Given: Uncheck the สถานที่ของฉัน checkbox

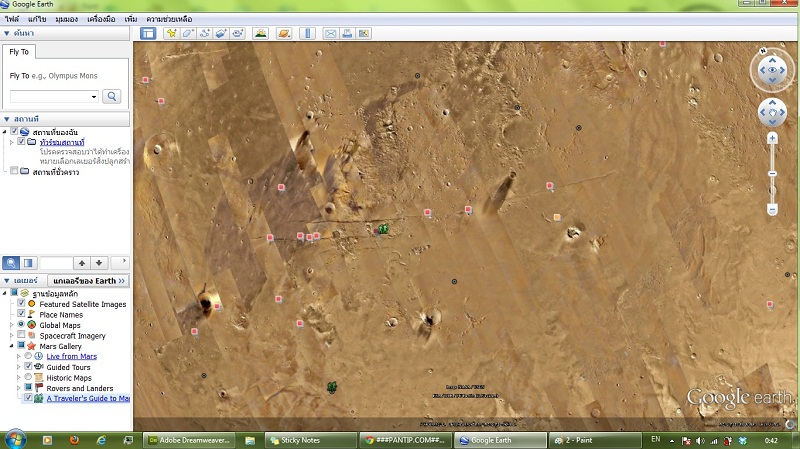Looking at the screenshot, I should tap(14, 131).
